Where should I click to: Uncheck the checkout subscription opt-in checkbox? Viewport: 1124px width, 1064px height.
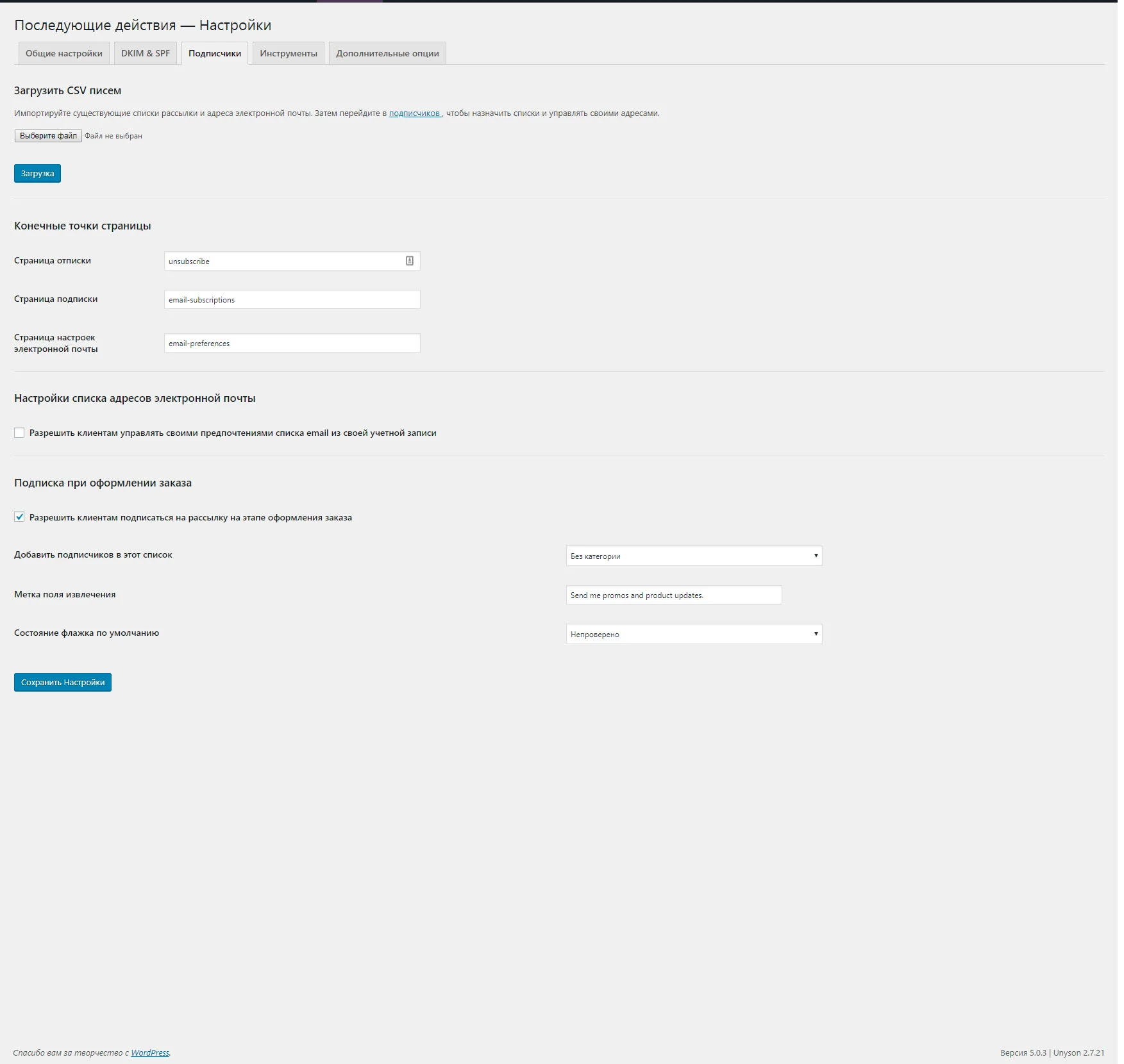click(x=19, y=517)
